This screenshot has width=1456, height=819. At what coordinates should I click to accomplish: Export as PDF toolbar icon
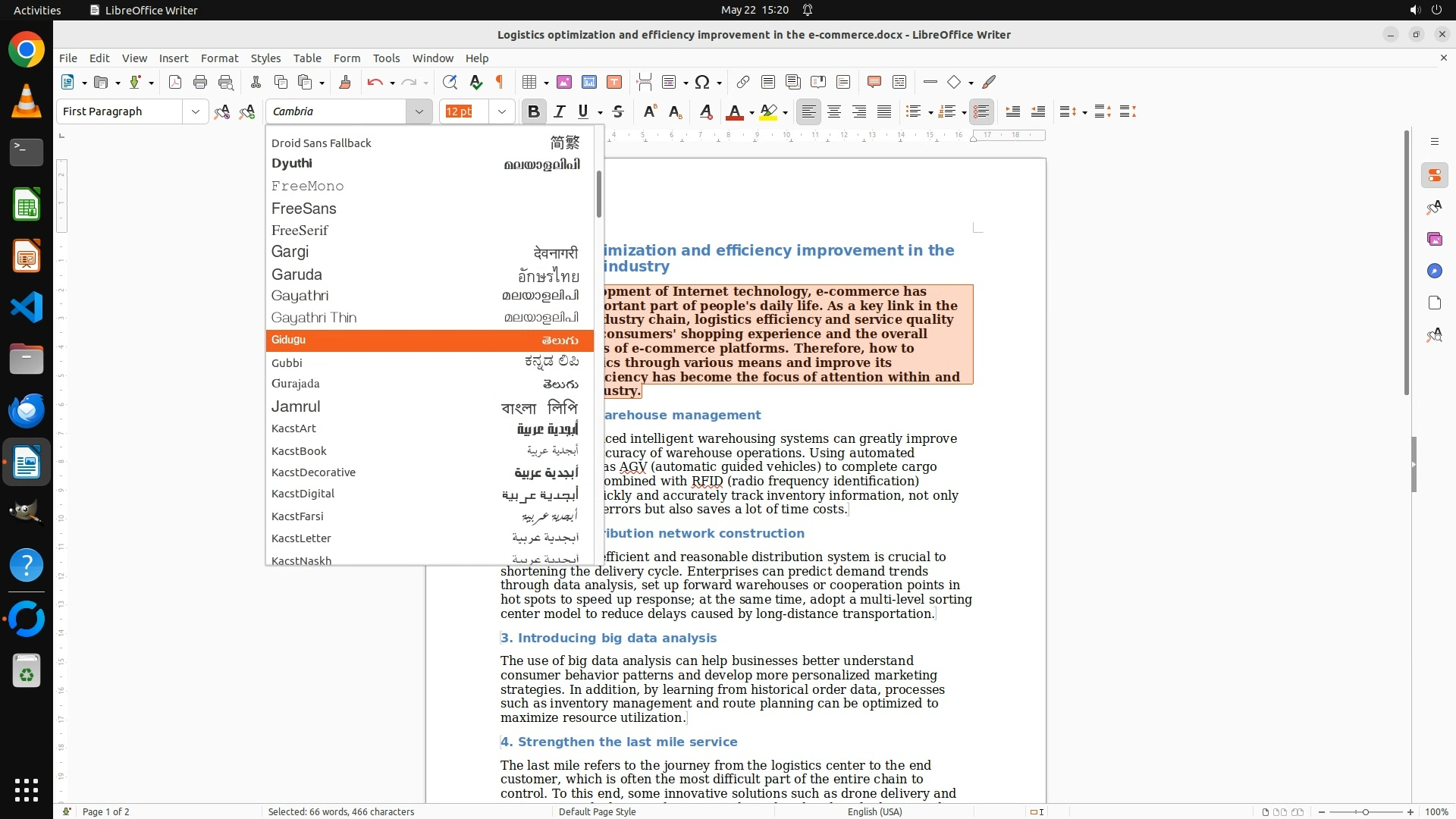(x=175, y=82)
